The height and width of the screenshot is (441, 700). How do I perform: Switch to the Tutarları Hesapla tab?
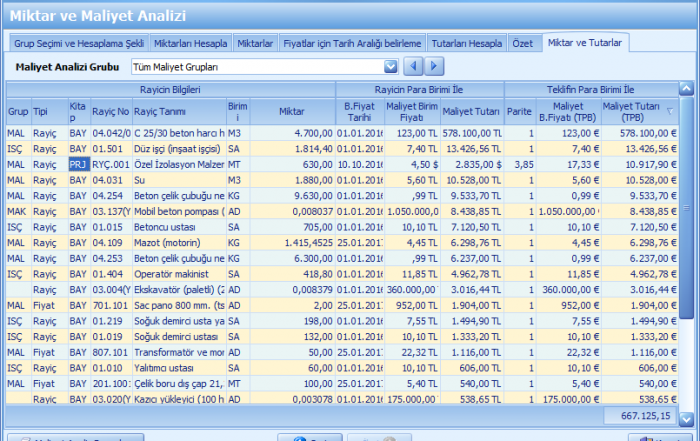click(x=466, y=44)
